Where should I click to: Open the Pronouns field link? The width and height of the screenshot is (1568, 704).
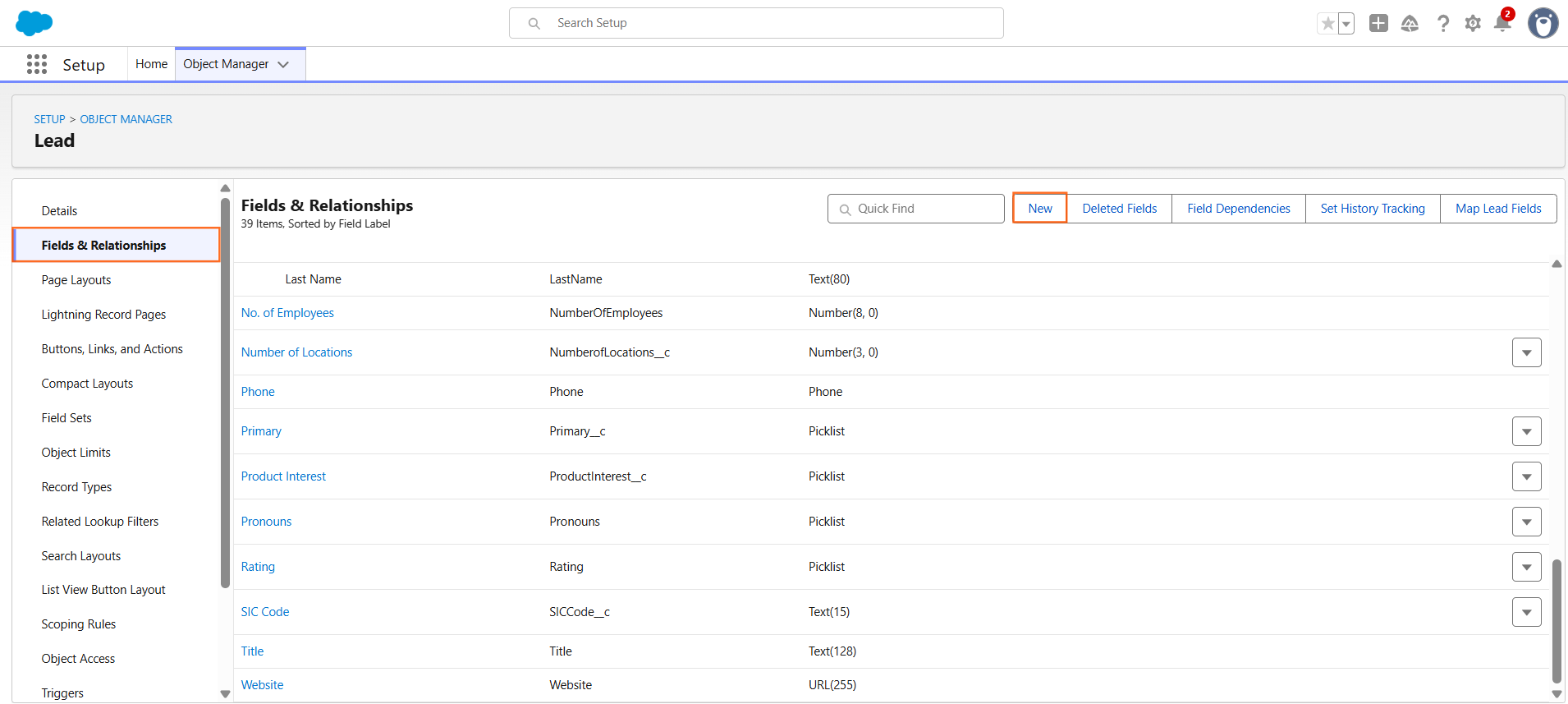(x=266, y=522)
